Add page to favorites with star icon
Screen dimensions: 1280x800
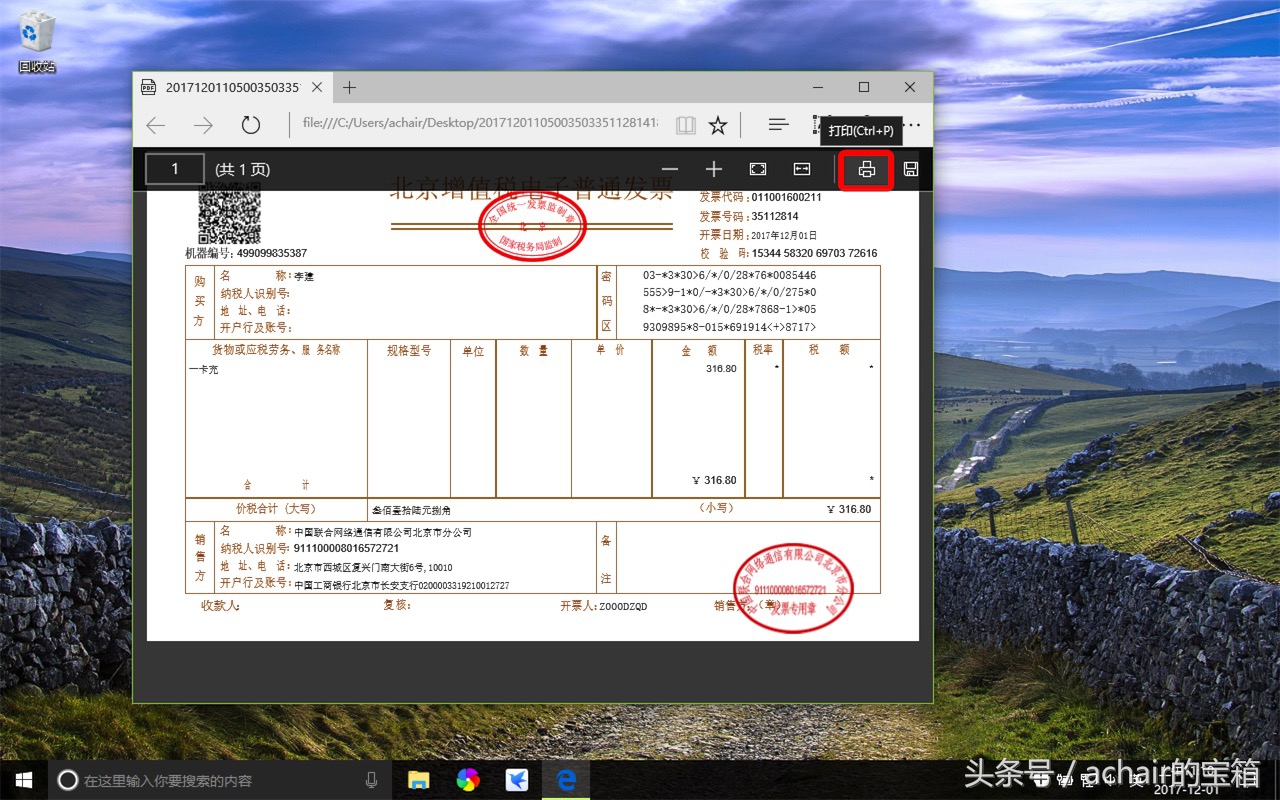[717, 125]
